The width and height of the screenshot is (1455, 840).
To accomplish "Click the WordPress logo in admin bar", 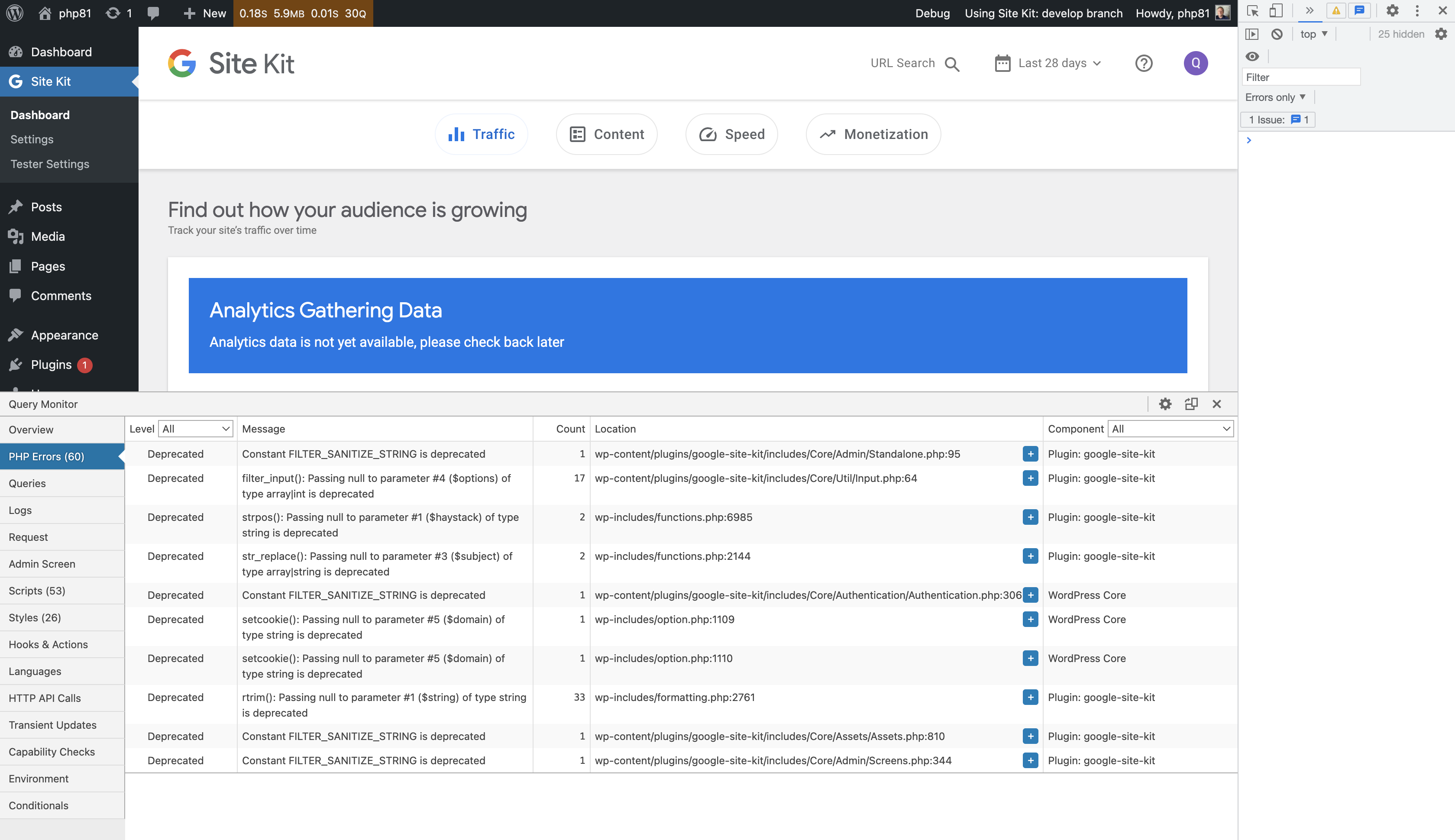I will [15, 13].
